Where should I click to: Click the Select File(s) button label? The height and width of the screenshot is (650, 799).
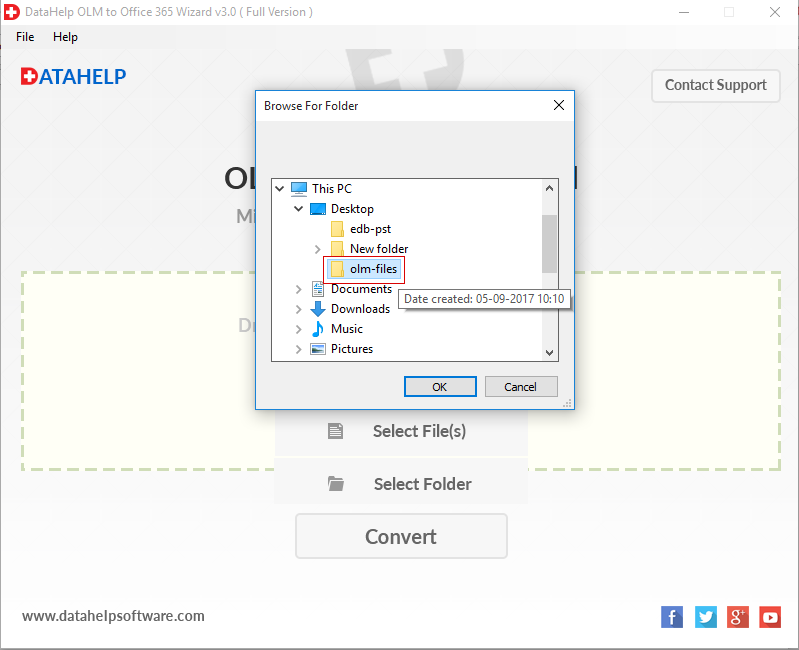point(419,431)
